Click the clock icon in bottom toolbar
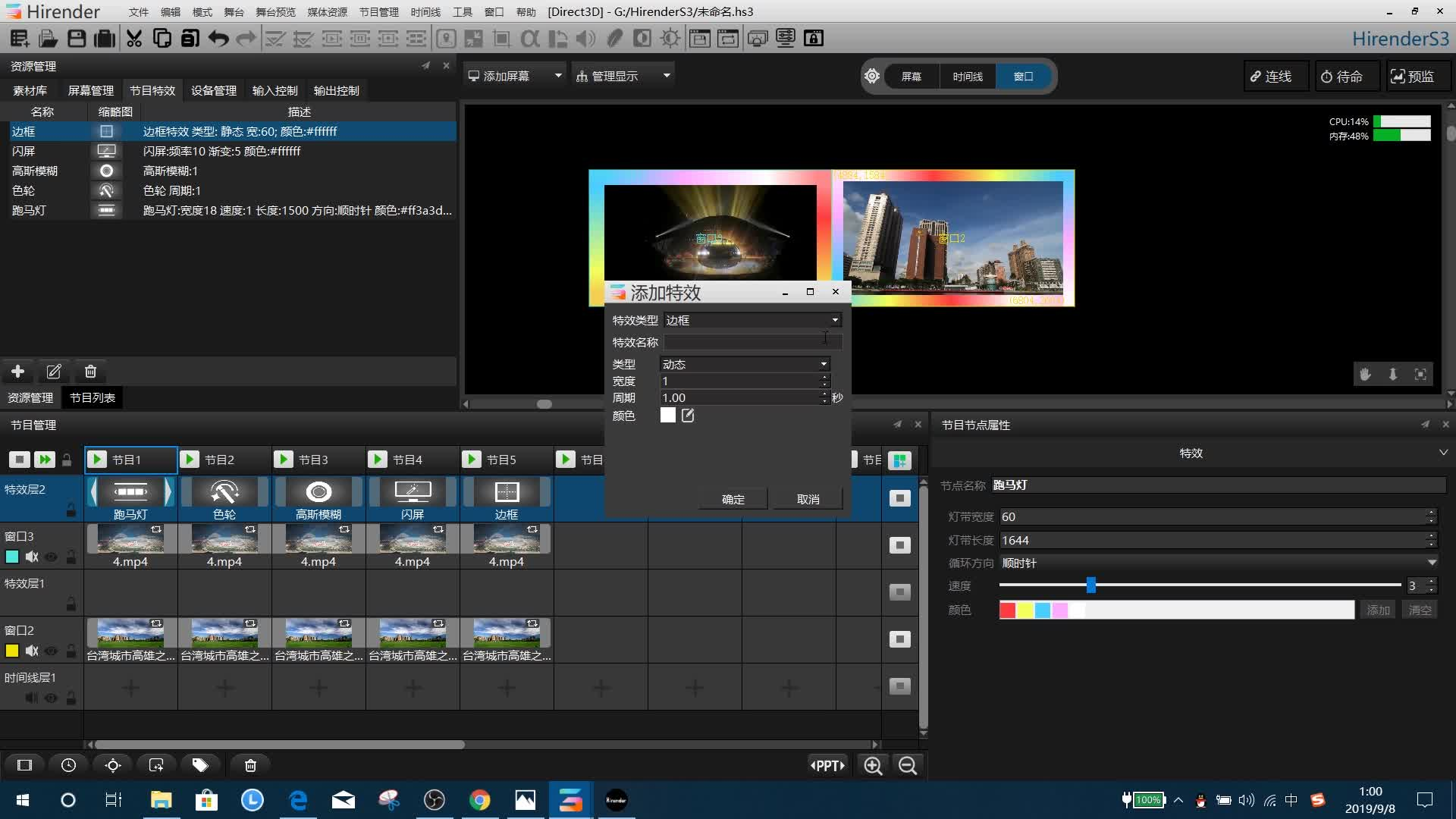1456x819 pixels. point(68,765)
